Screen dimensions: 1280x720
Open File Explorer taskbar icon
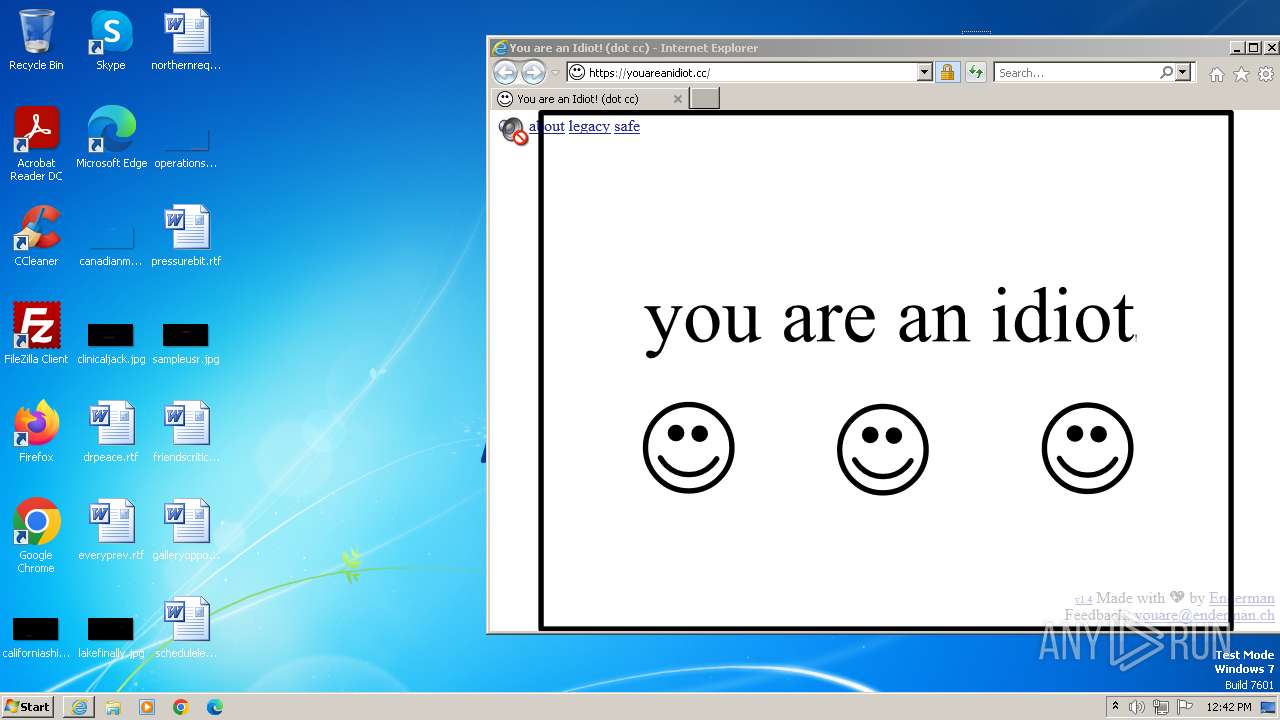point(113,707)
